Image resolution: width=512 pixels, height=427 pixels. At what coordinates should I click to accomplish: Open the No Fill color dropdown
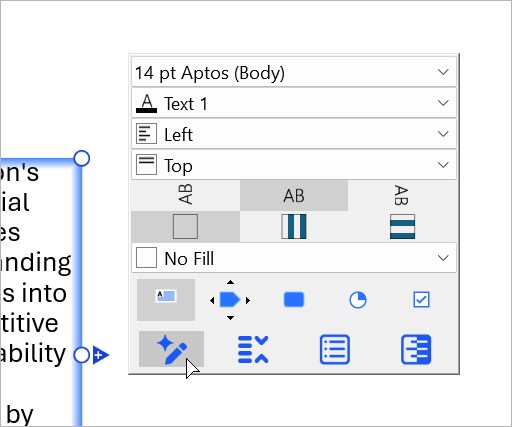click(294, 258)
